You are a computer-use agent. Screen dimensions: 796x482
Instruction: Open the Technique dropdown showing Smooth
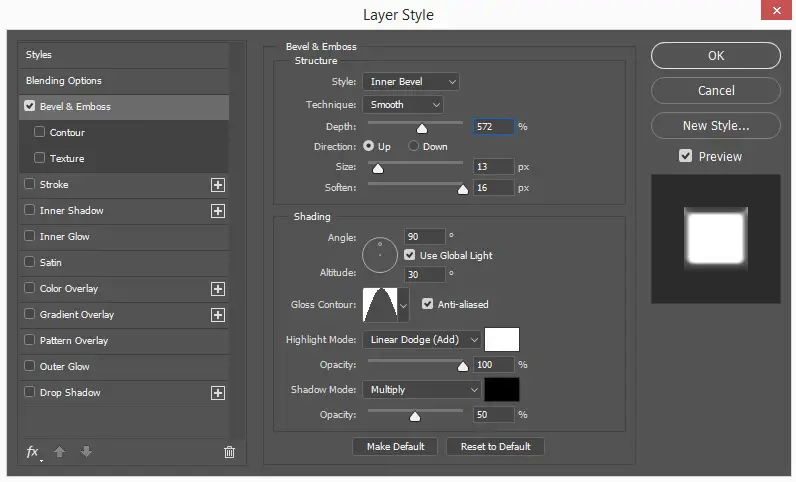click(x=403, y=105)
